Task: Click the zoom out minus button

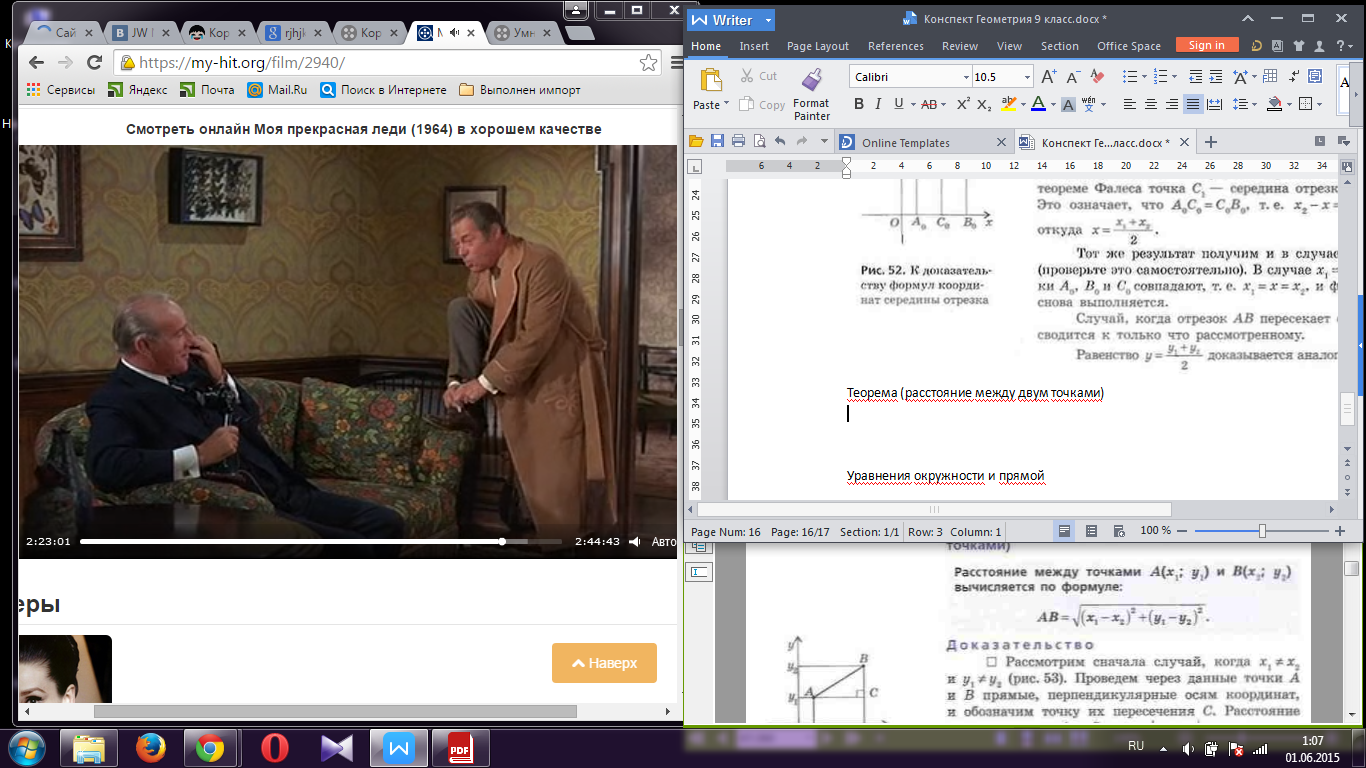Action: (1182, 531)
